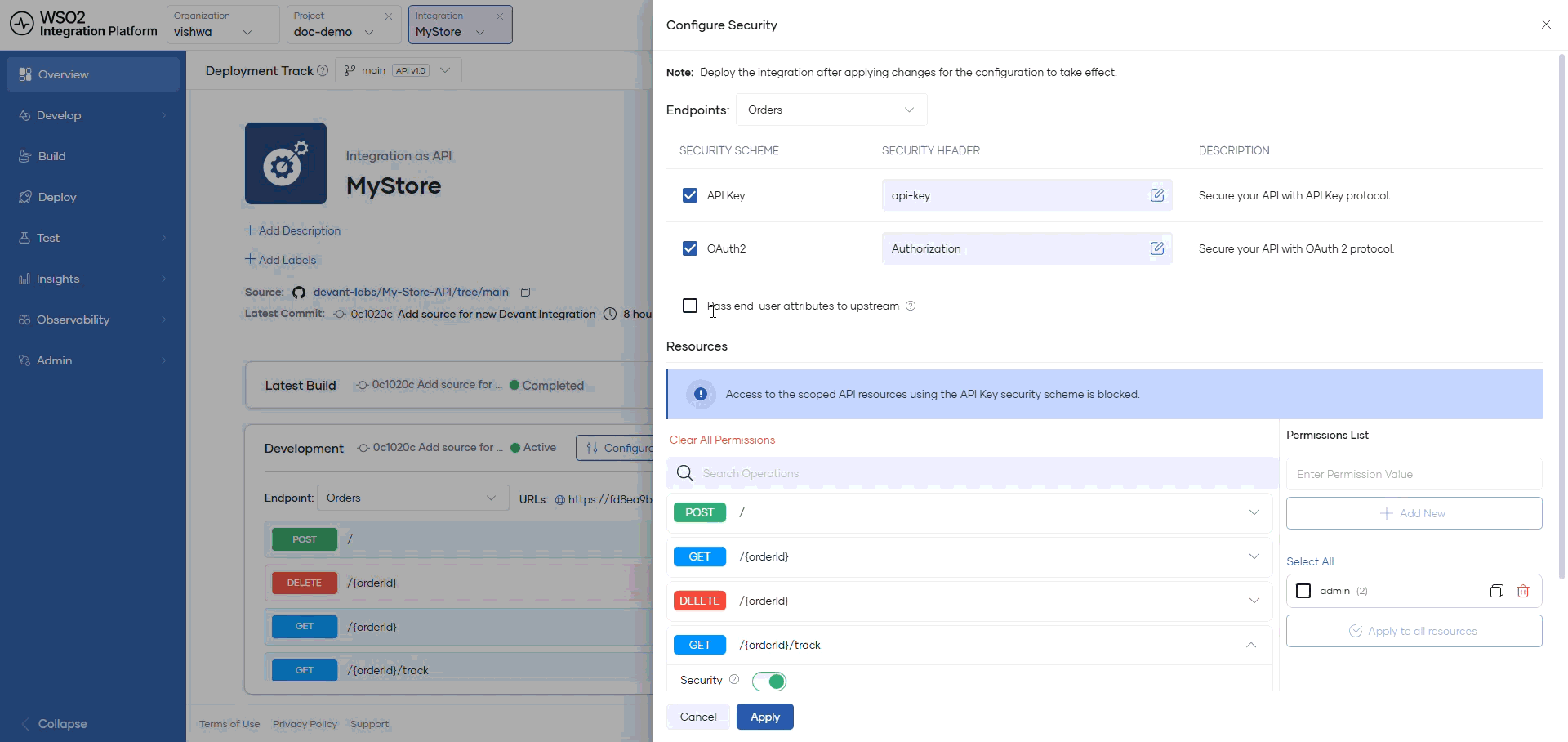
Task: Delete the admin permission
Action: coord(1522,591)
